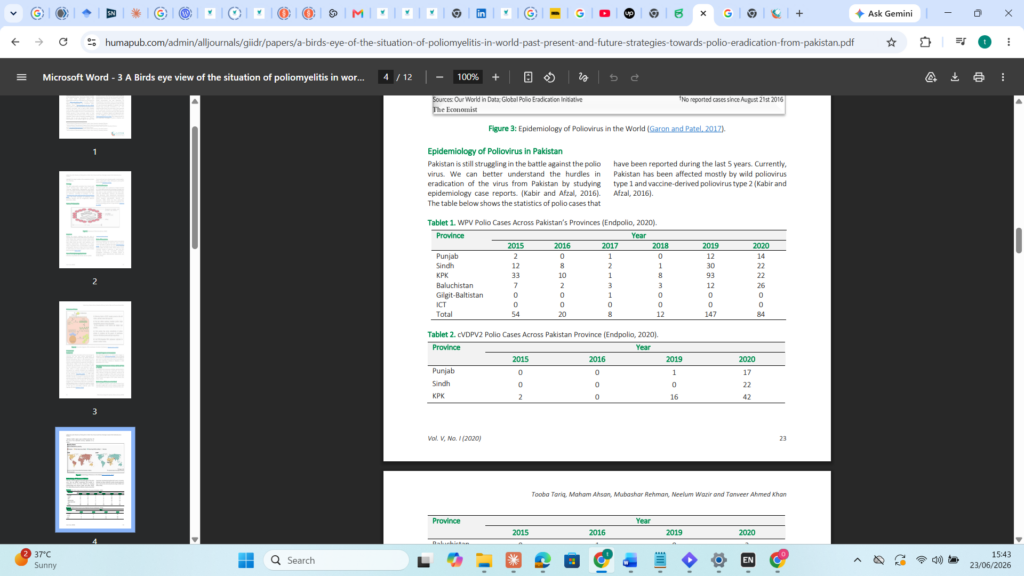Open Microsoft Edge from the taskbar
This screenshot has height=576, width=1024.
(543, 560)
